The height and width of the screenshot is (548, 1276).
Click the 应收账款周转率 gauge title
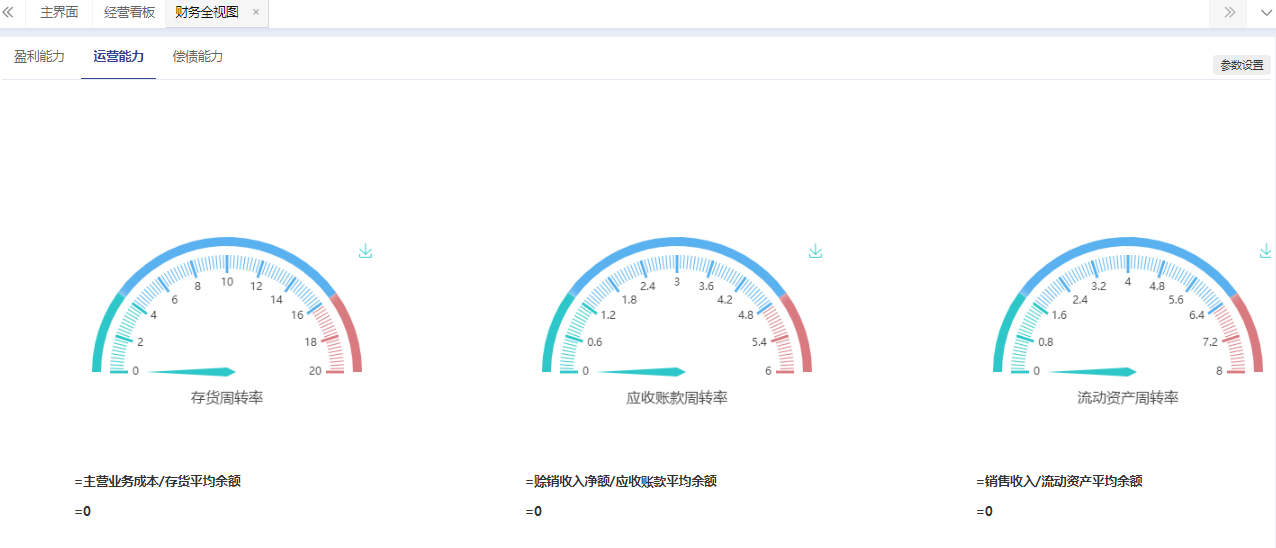coord(677,398)
